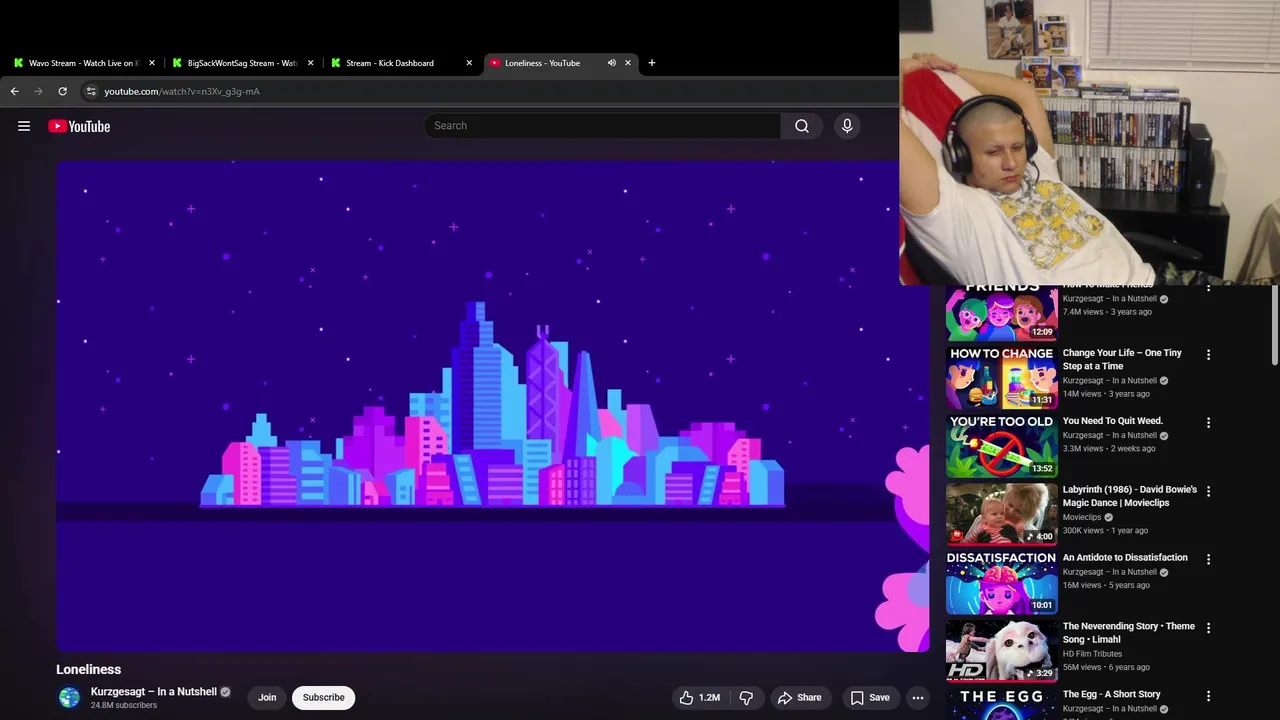
Task: Open more actions ellipsis under video
Action: point(918,698)
